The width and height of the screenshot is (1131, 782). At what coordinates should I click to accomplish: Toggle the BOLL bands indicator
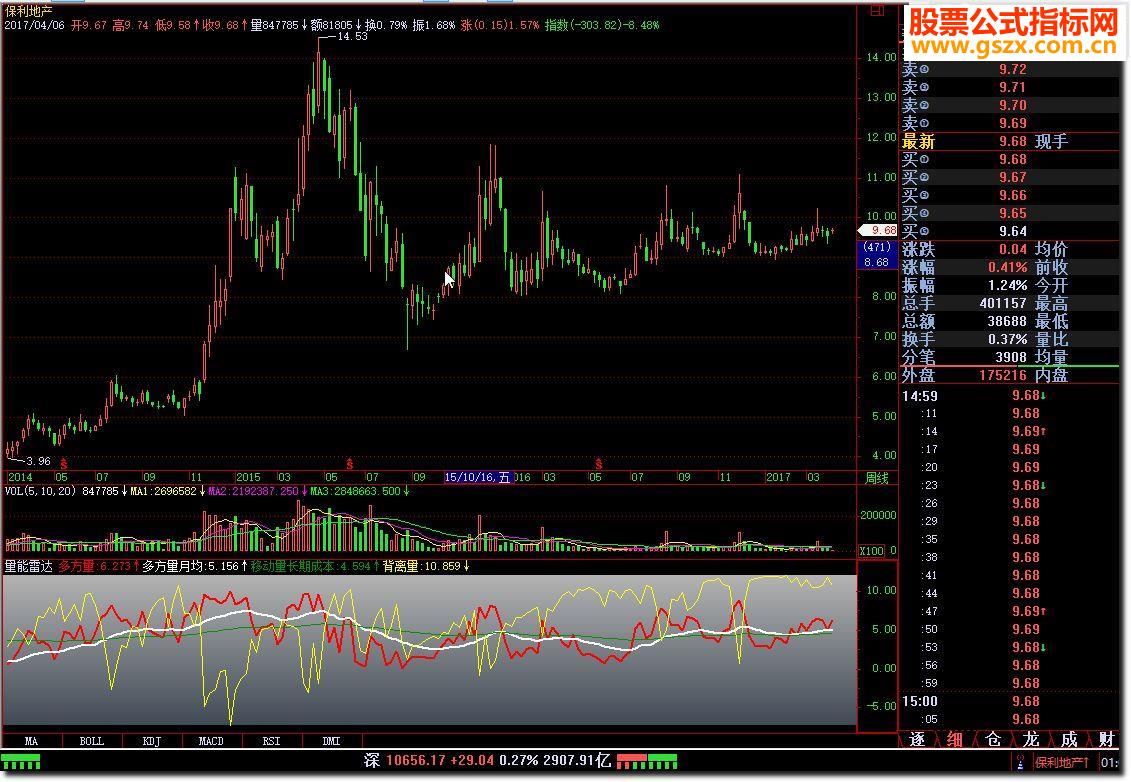pyautogui.click(x=90, y=741)
